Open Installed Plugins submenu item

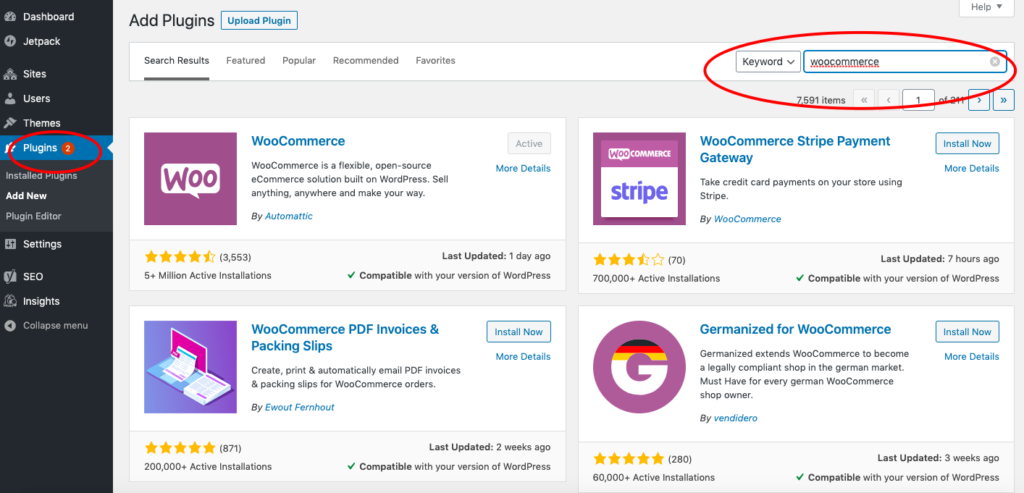click(41, 176)
